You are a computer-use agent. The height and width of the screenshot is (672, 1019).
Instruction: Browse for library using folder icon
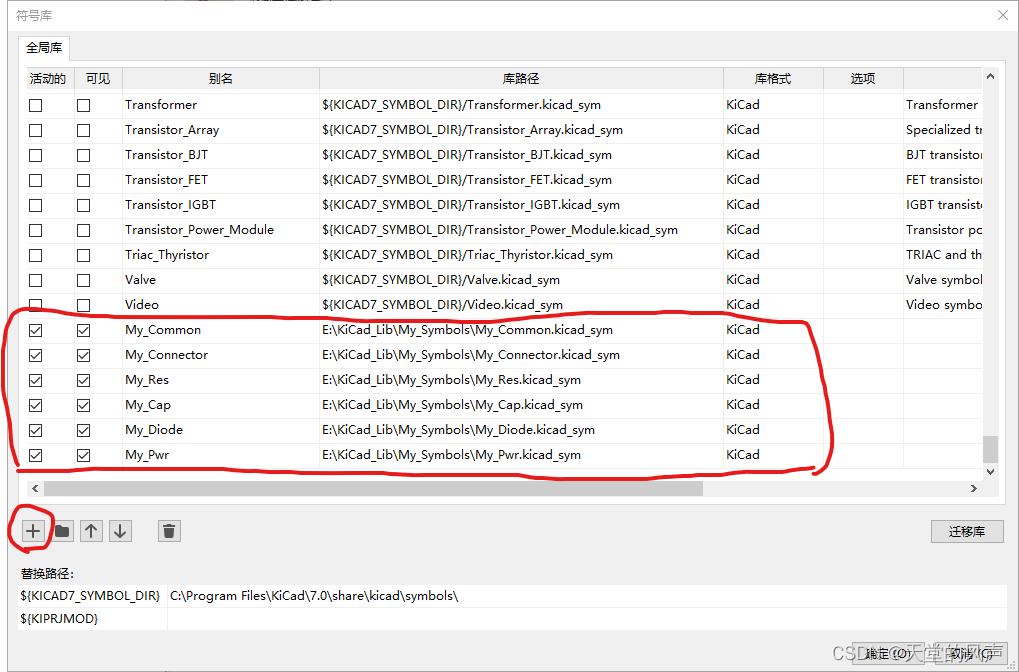(62, 531)
